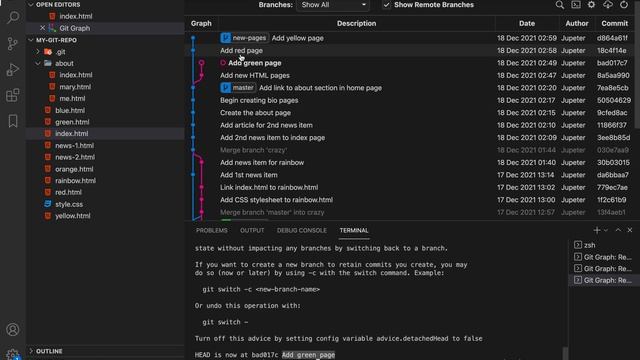
Task: Switch to the Debug Console tab
Action: coord(302,230)
